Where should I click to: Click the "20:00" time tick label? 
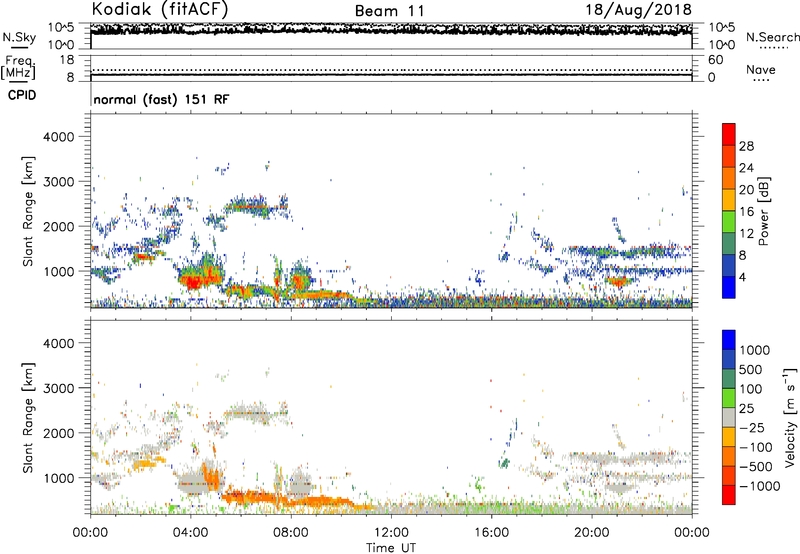click(592, 533)
